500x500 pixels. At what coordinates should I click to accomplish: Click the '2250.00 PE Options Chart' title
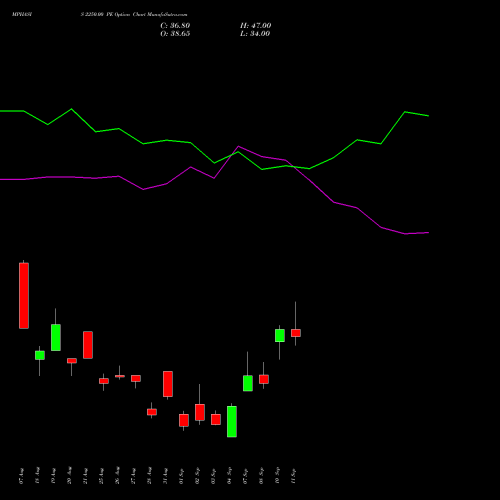point(114,15)
